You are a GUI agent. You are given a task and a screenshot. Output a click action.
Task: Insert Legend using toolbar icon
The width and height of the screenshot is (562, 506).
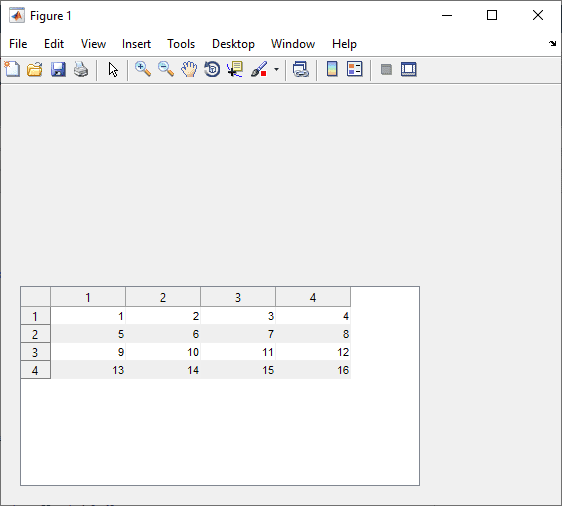tap(355, 69)
